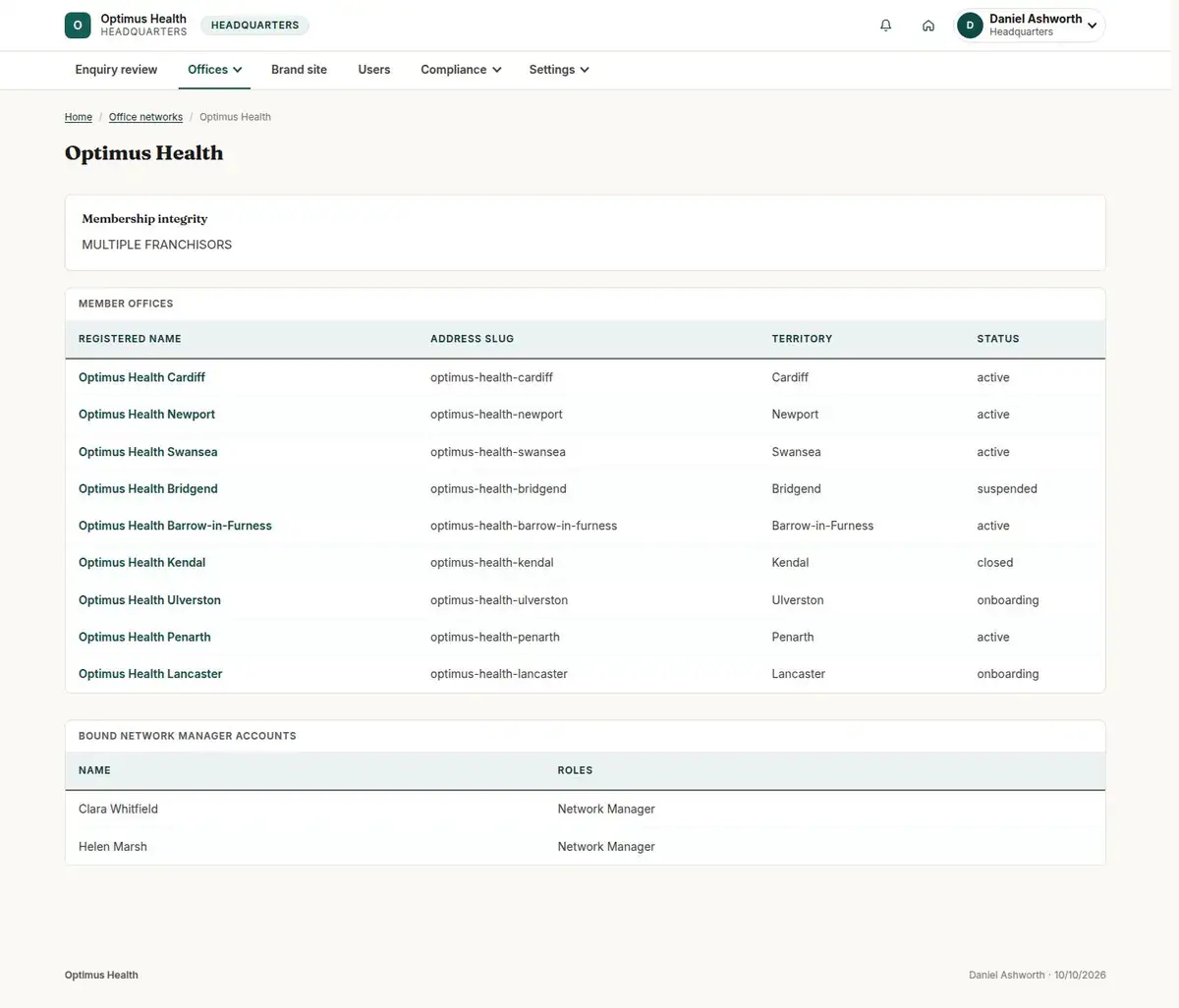Click the Roles column header
The height and width of the screenshot is (1008, 1179).
click(x=575, y=770)
